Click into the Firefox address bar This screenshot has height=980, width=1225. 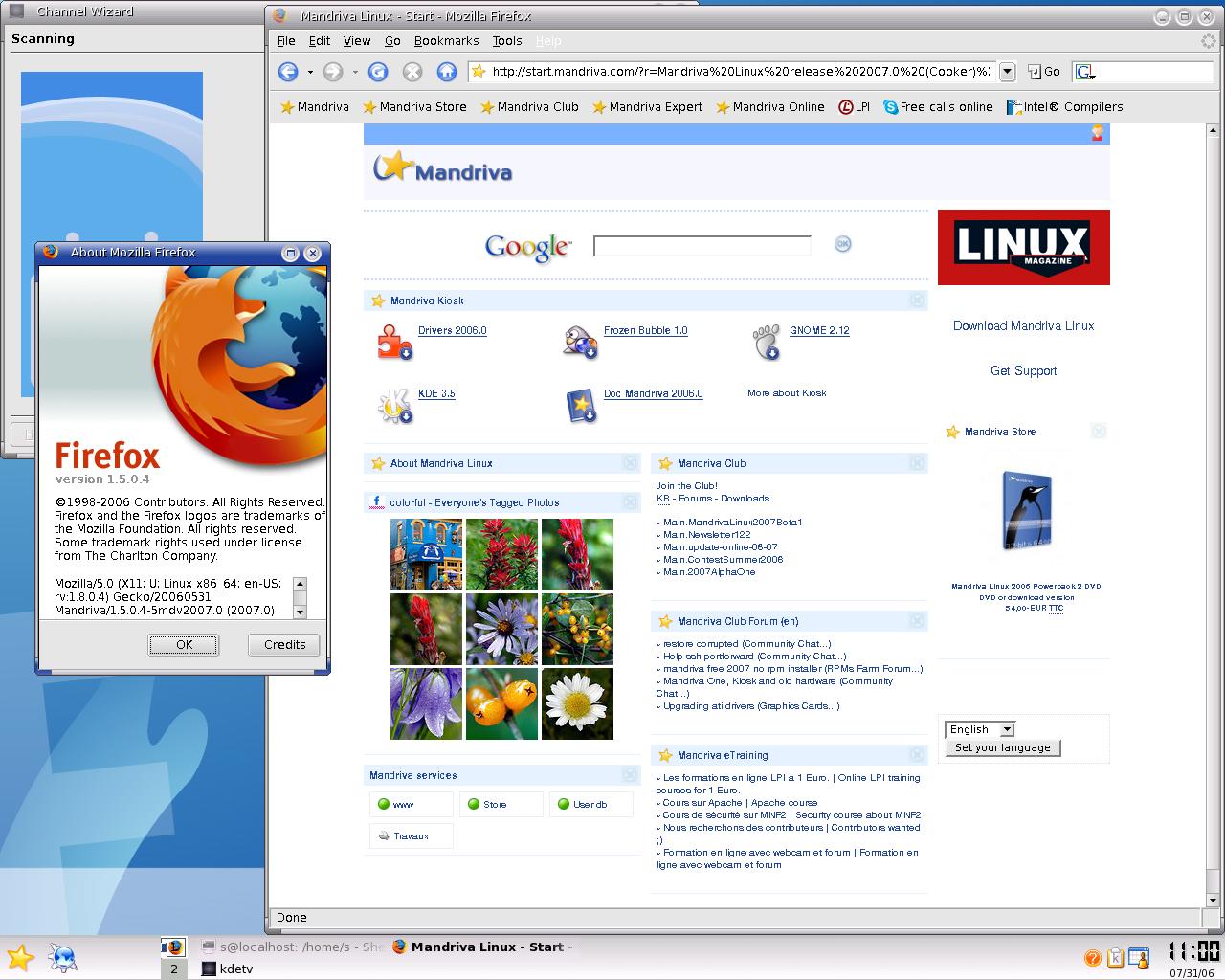[x=740, y=72]
